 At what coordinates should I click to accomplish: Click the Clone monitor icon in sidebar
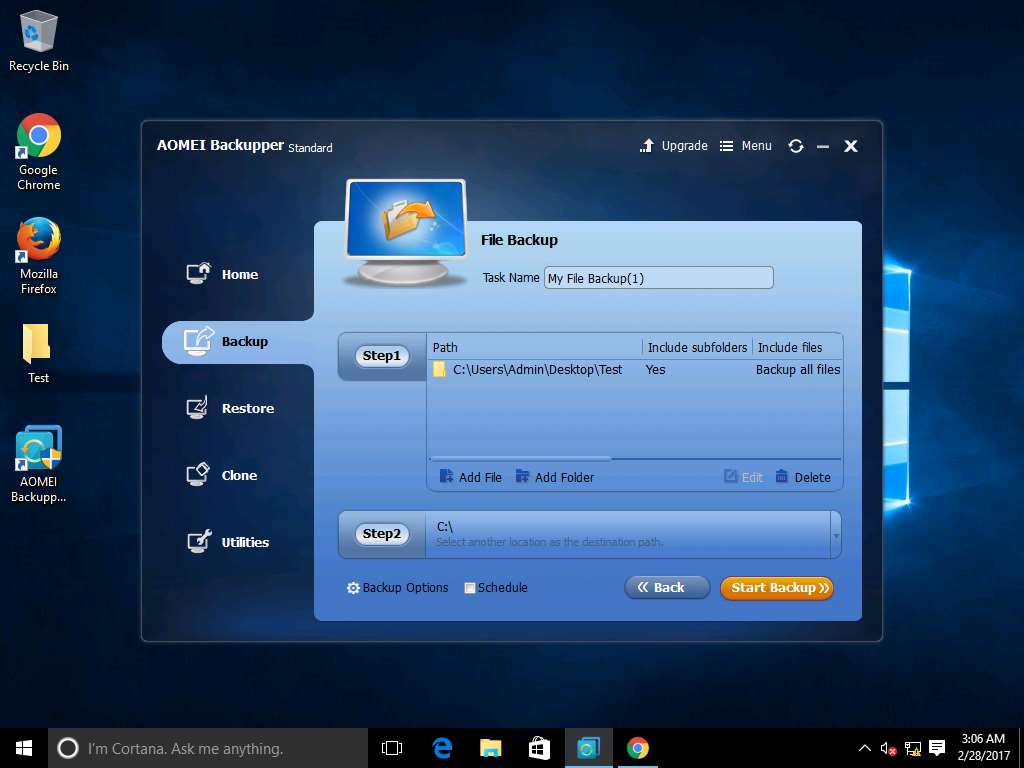(197, 474)
